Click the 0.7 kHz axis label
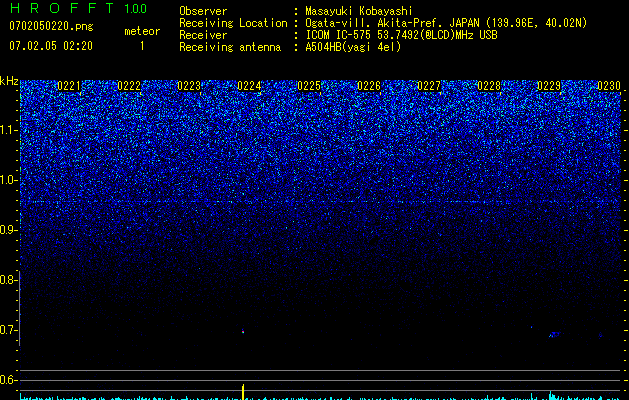Image resolution: width=629 pixels, height=400 pixels. (9, 330)
